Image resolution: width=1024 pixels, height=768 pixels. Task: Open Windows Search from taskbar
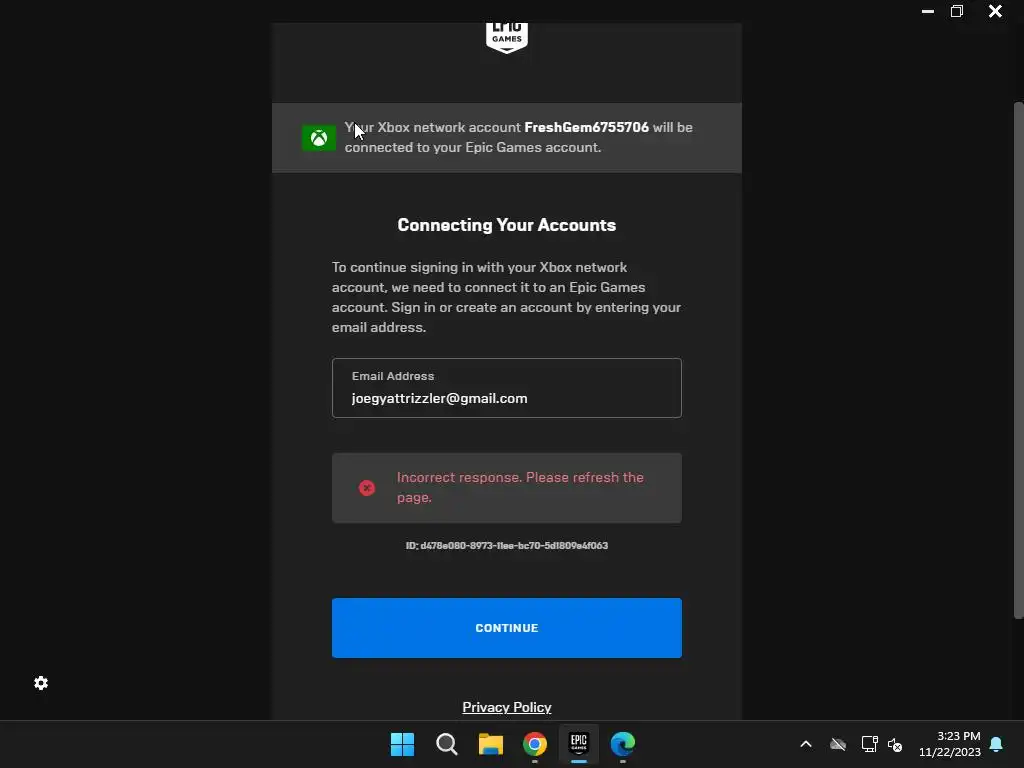coord(447,744)
